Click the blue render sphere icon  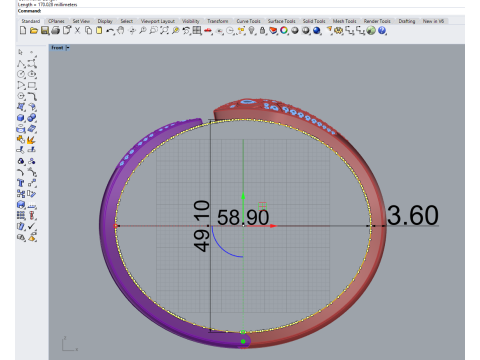tap(317, 31)
